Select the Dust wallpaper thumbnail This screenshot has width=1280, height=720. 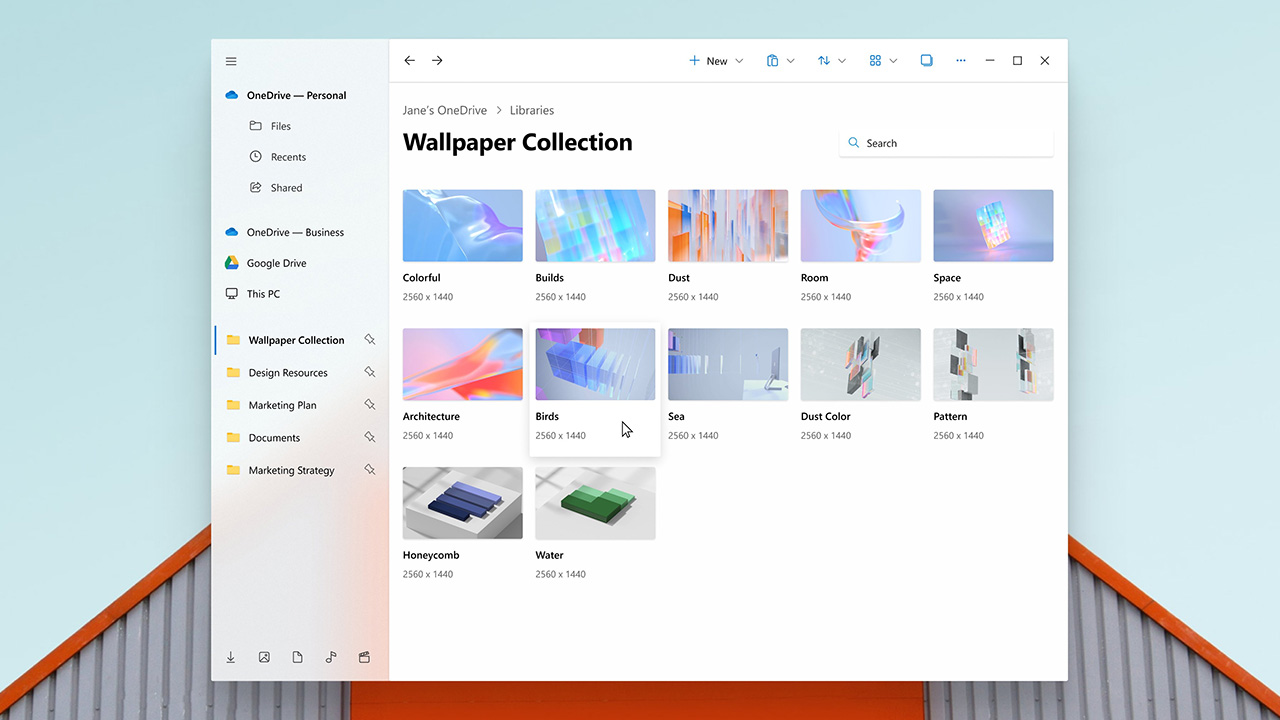(x=728, y=226)
